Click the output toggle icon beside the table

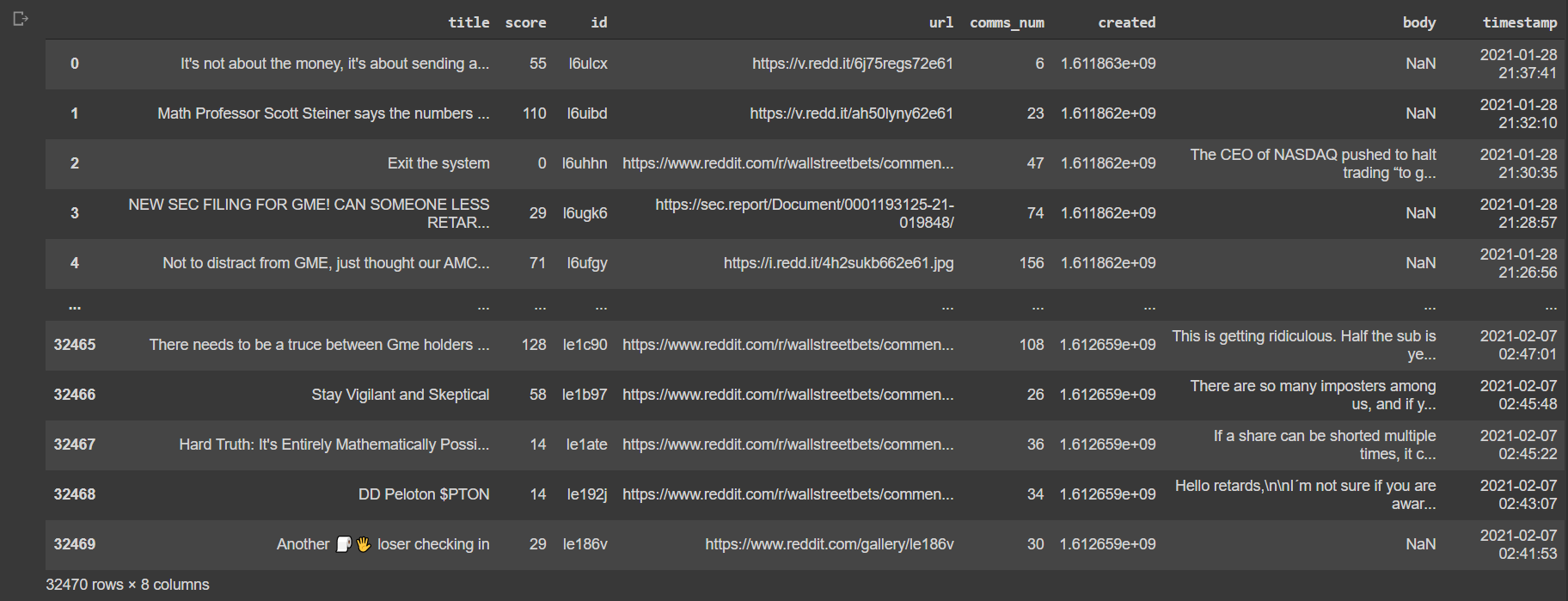(21, 18)
